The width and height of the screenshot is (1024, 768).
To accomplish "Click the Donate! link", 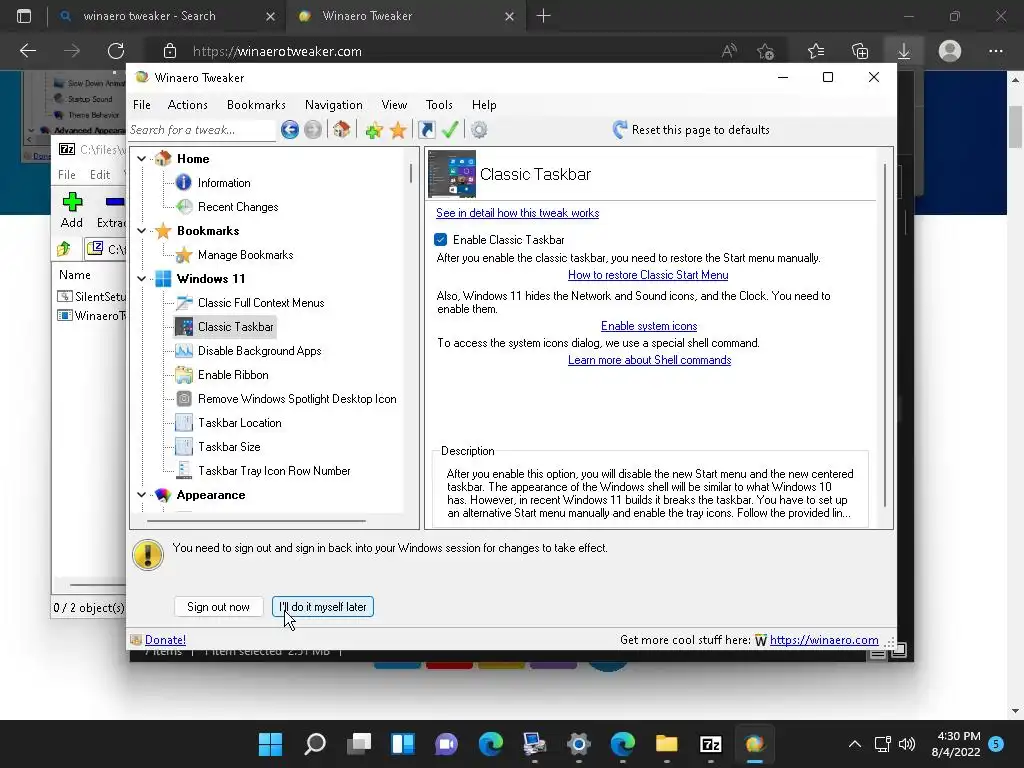I will pyautogui.click(x=165, y=640).
